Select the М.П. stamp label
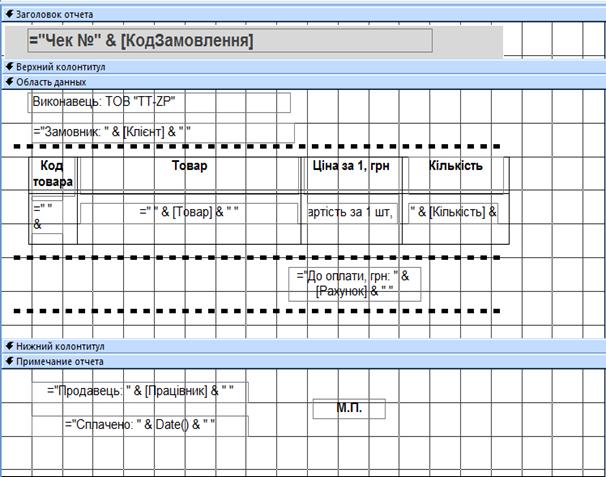The image size is (606, 477). pyautogui.click(x=349, y=409)
